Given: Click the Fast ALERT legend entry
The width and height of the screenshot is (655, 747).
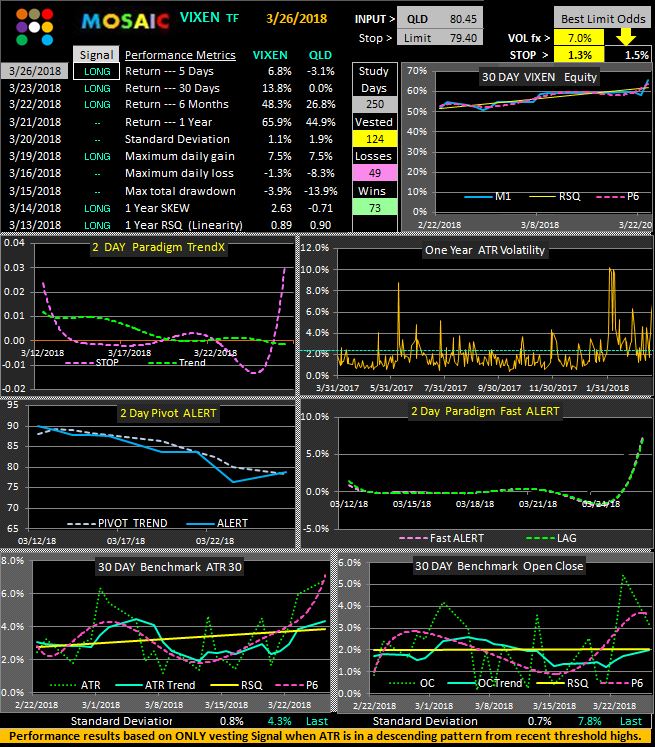Looking at the screenshot, I should (x=442, y=538).
